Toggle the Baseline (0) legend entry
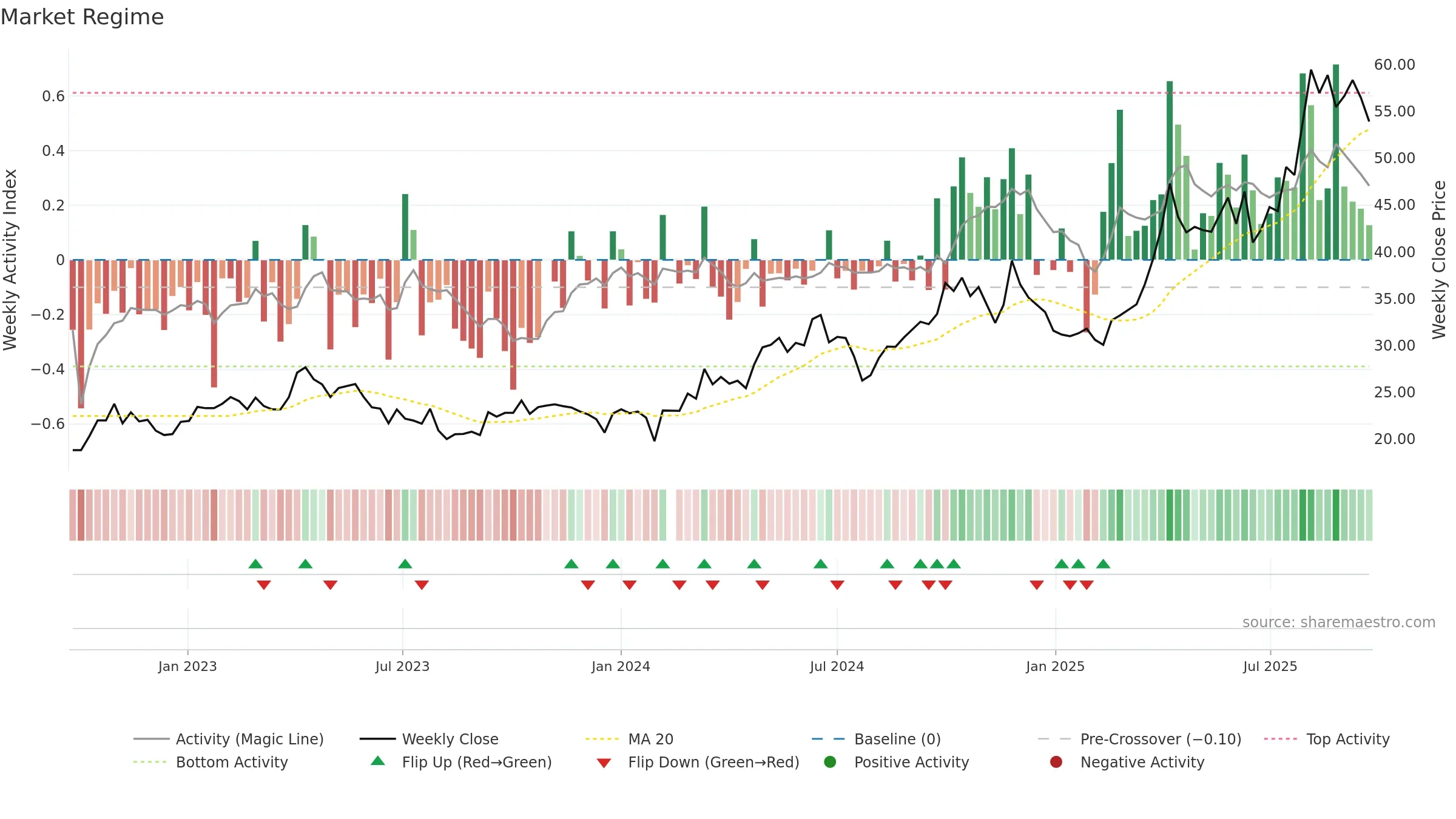 [x=876, y=739]
